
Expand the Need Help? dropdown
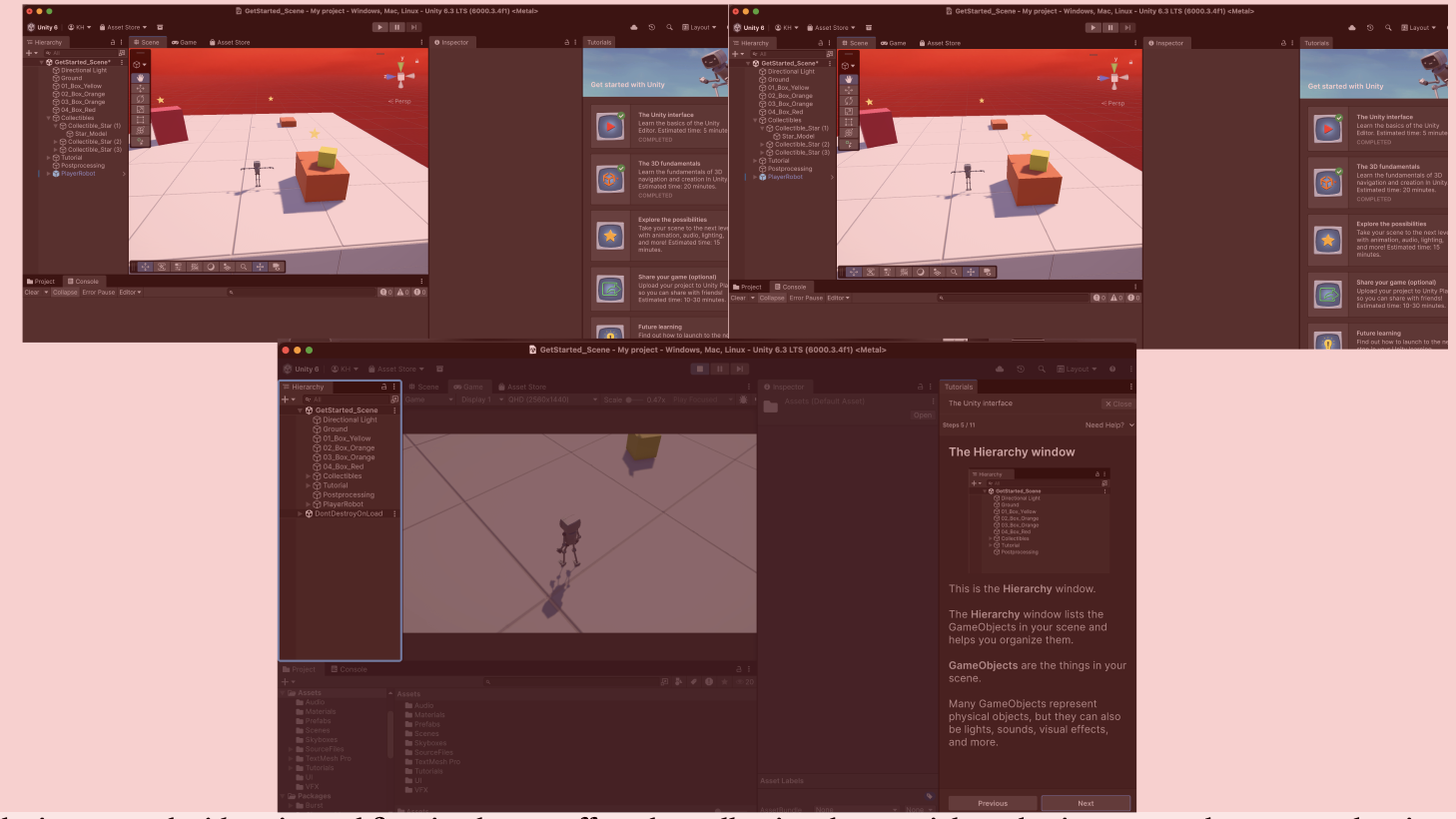(x=1108, y=424)
